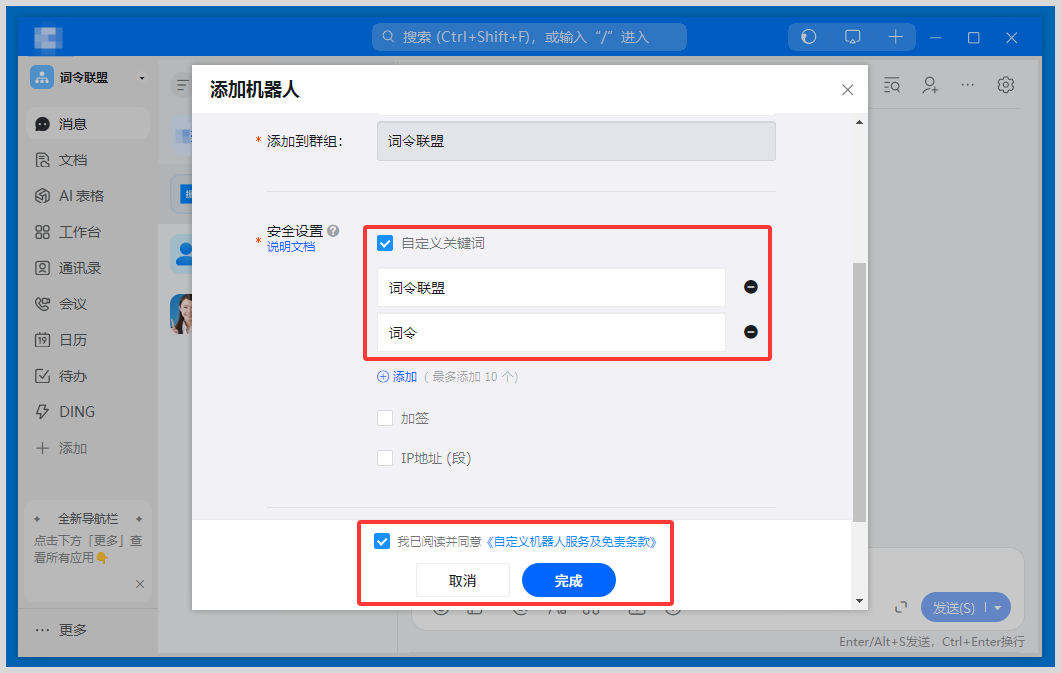The height and width of the screenshot is (673, 1061).
Task: Uncheck the 自定义关键词 checkbox
Action: [x=385, y=243]
